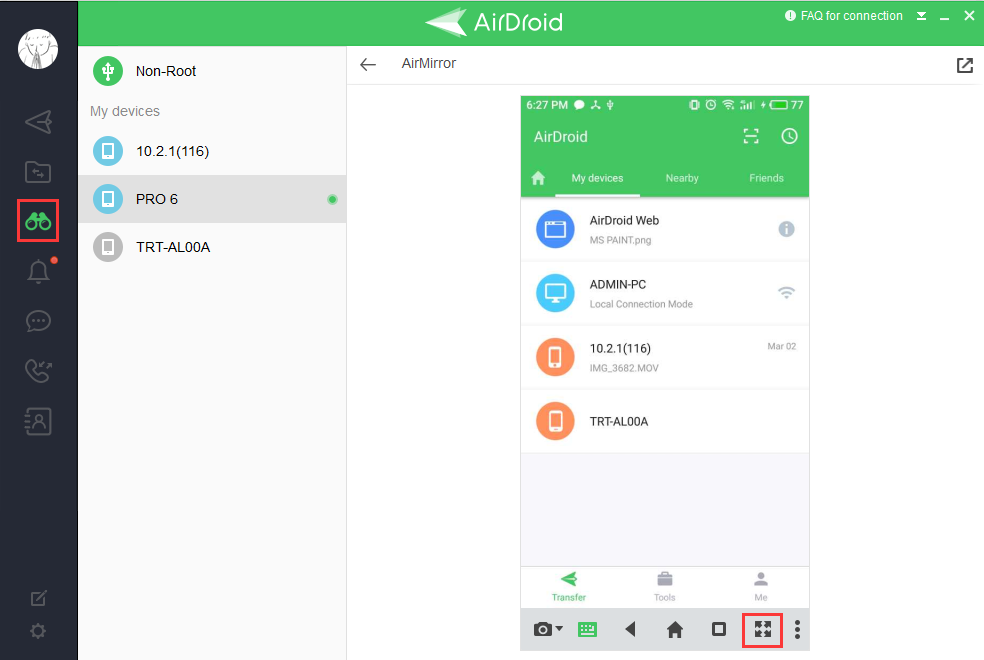
Task: Open ADMIN-PC device entry in phone
Action: [665, 294]
